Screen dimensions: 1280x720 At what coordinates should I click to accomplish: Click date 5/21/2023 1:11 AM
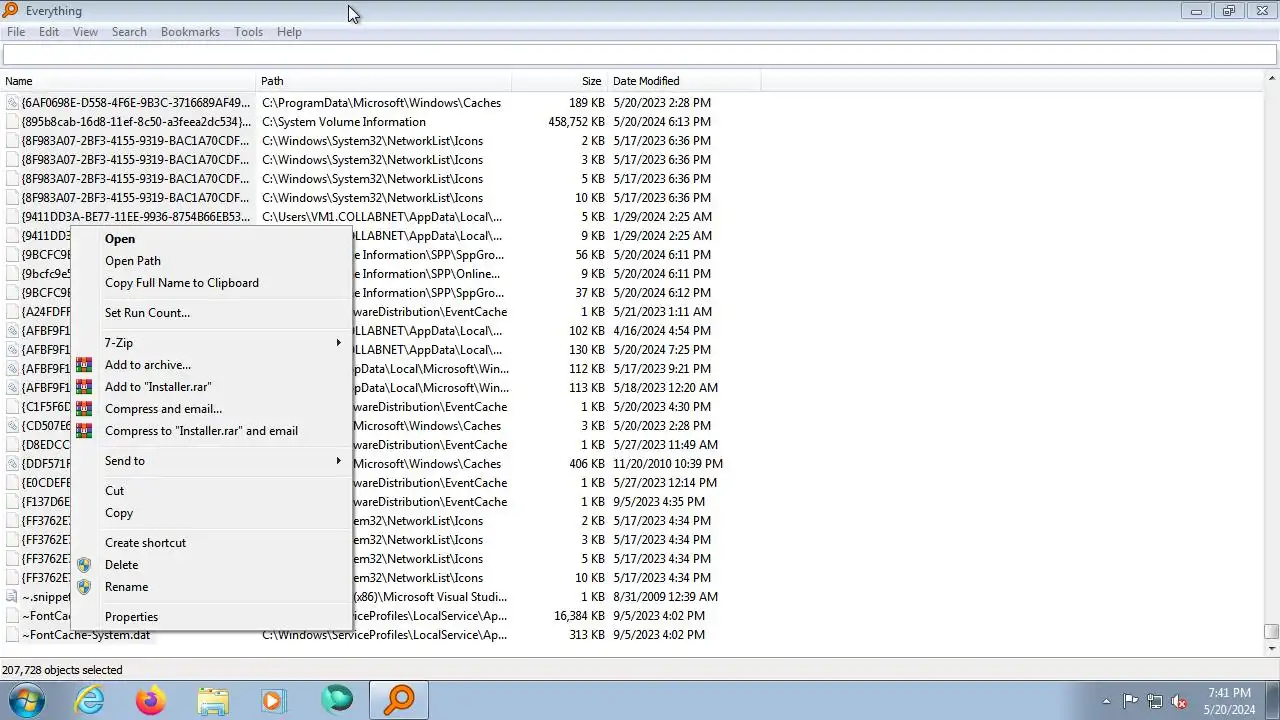662,312
